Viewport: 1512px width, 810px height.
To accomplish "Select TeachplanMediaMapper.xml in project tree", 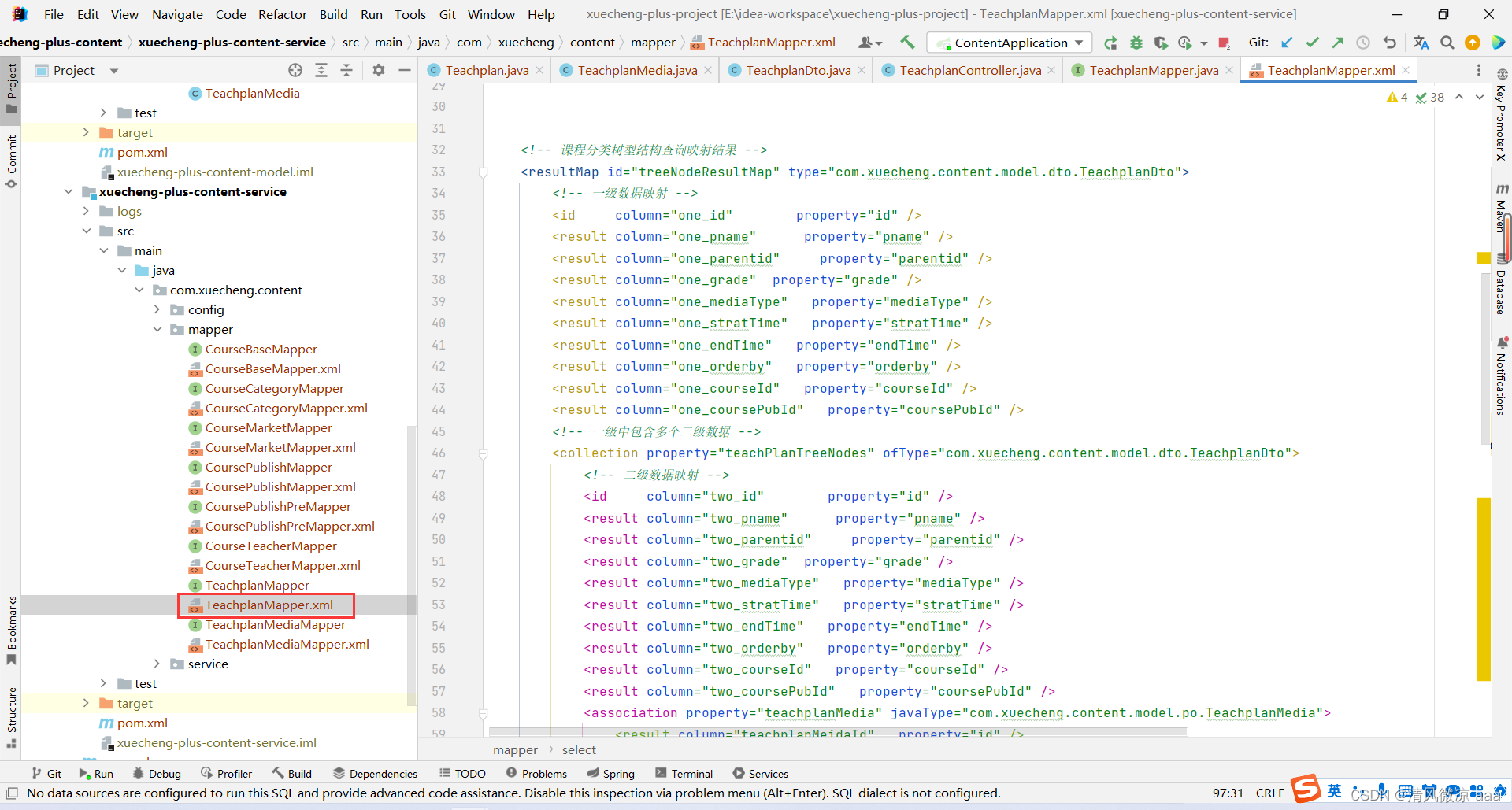I will pyautogui.click(x=287, y=644).
